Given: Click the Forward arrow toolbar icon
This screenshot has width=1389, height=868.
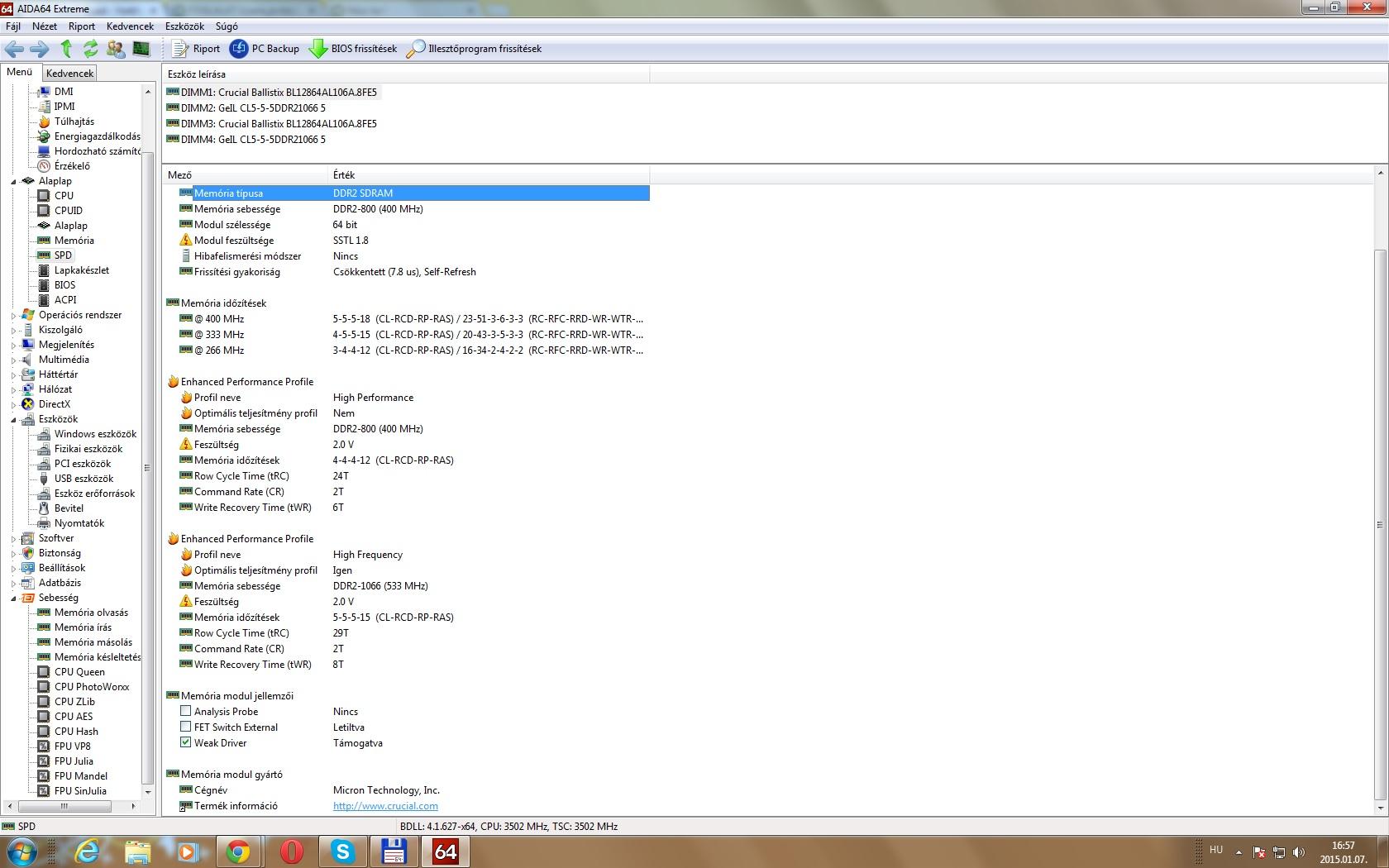Looking at the screenshot, I should (40, 49).
